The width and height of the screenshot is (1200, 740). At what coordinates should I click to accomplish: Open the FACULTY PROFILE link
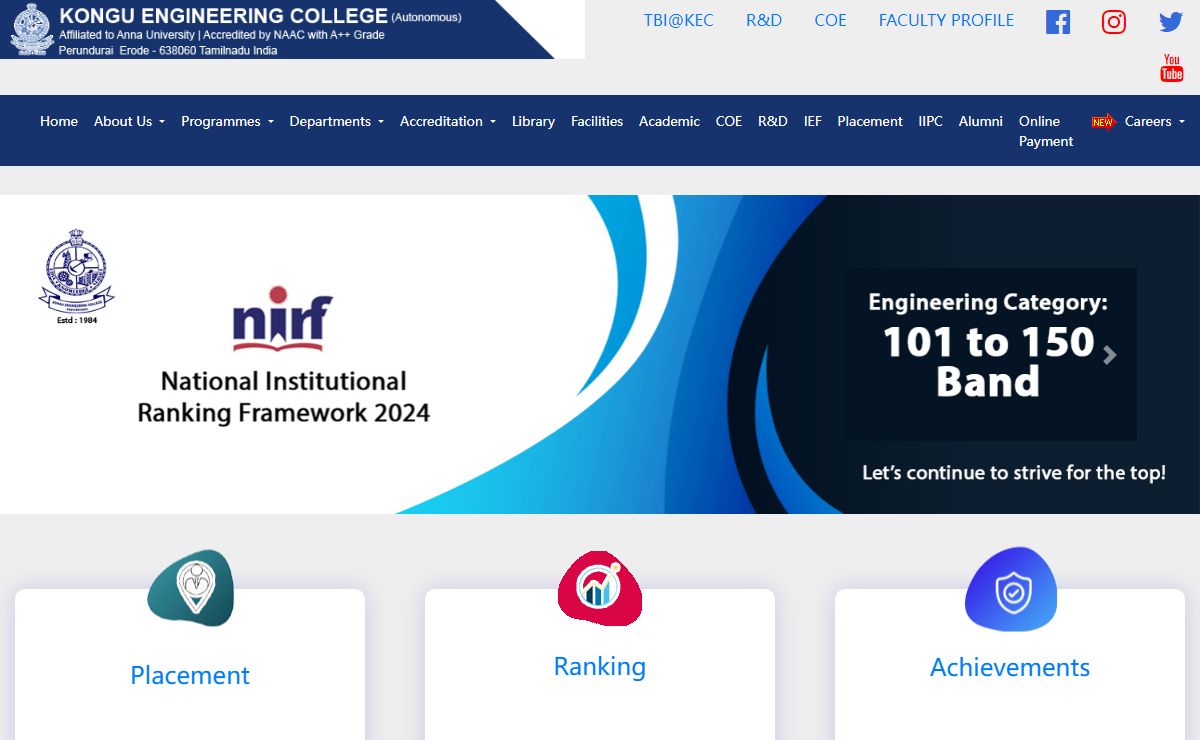coord(946,20)
